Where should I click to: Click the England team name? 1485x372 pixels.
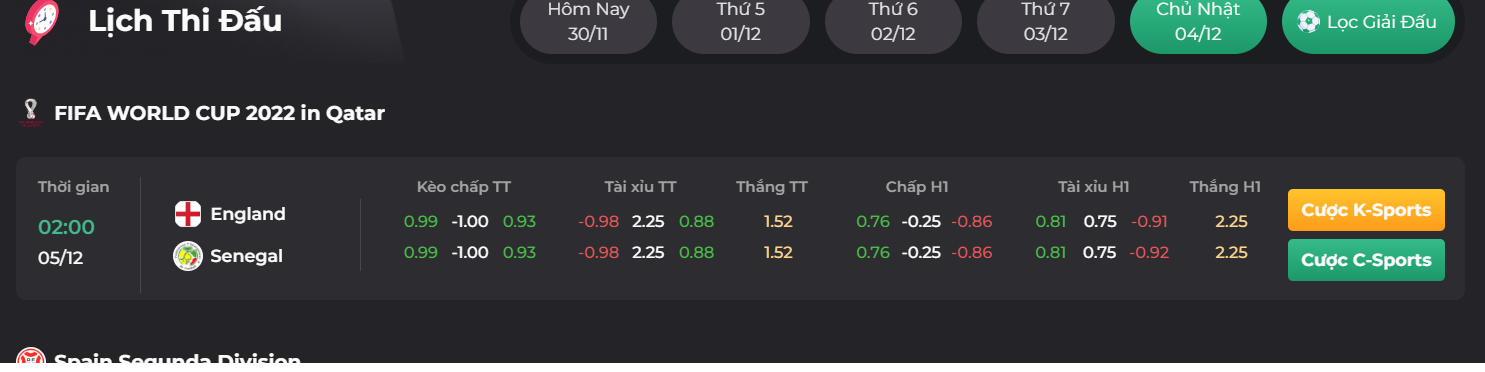click(248, 214)
